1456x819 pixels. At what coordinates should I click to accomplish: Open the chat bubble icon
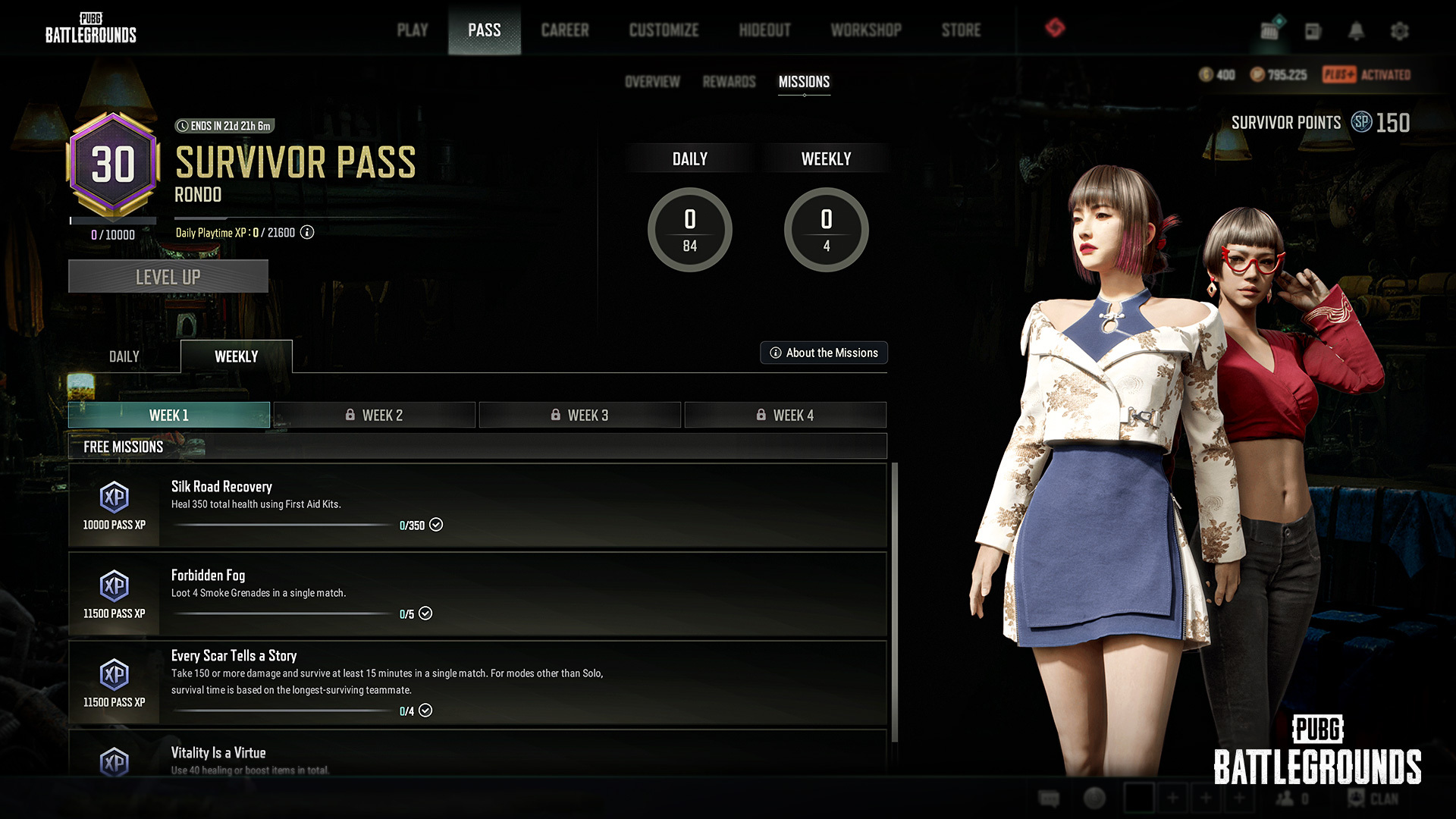1049,798
